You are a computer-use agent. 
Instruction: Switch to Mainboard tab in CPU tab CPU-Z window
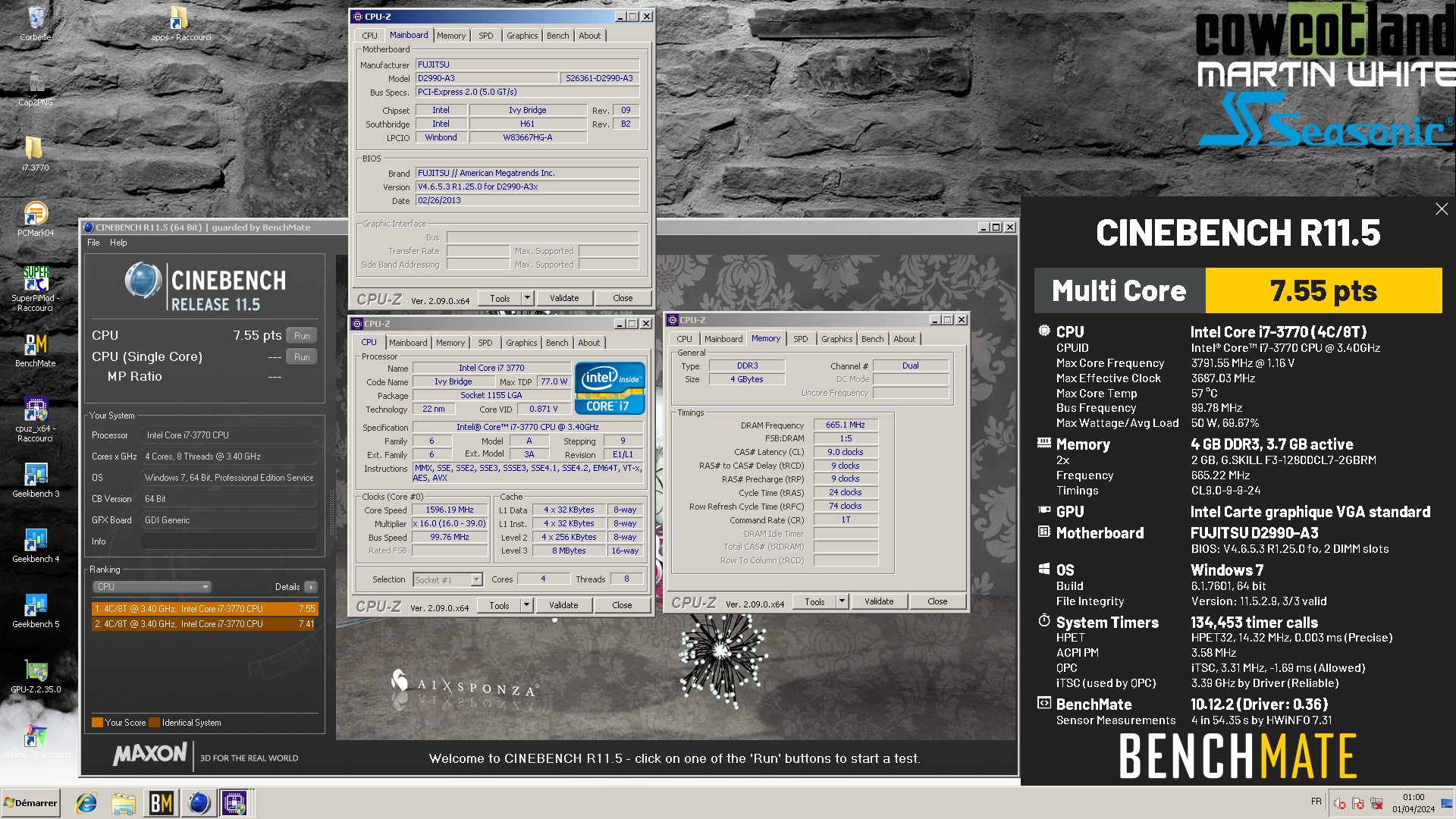[408, 343]
